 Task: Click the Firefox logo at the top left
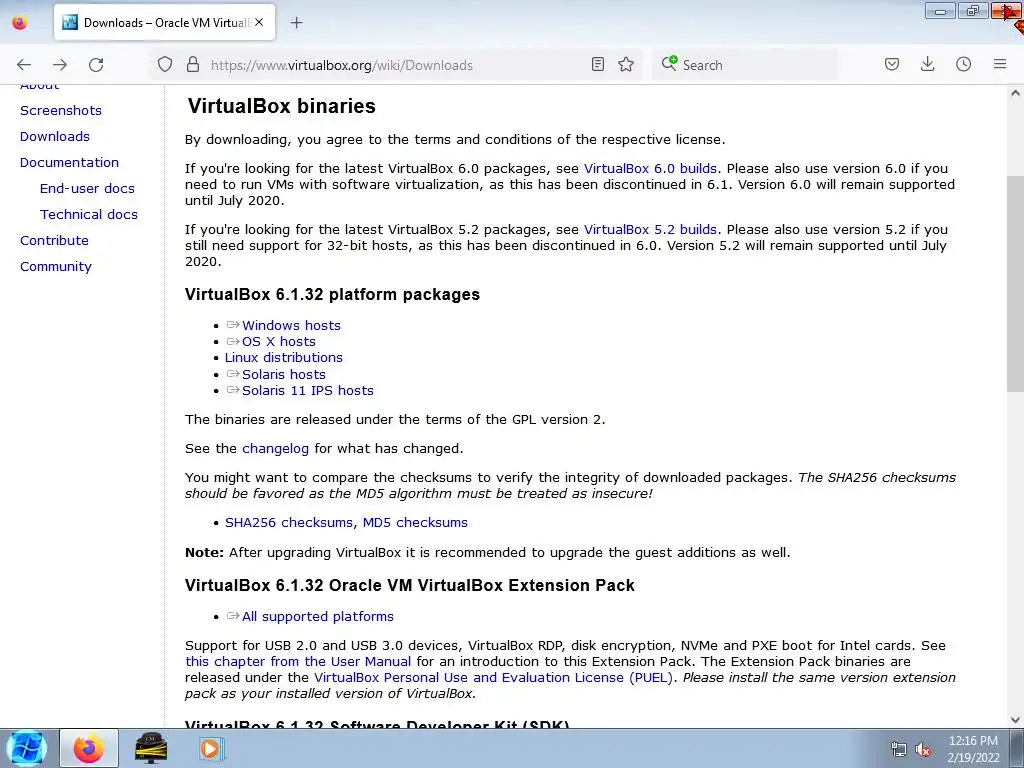(20, 23)
